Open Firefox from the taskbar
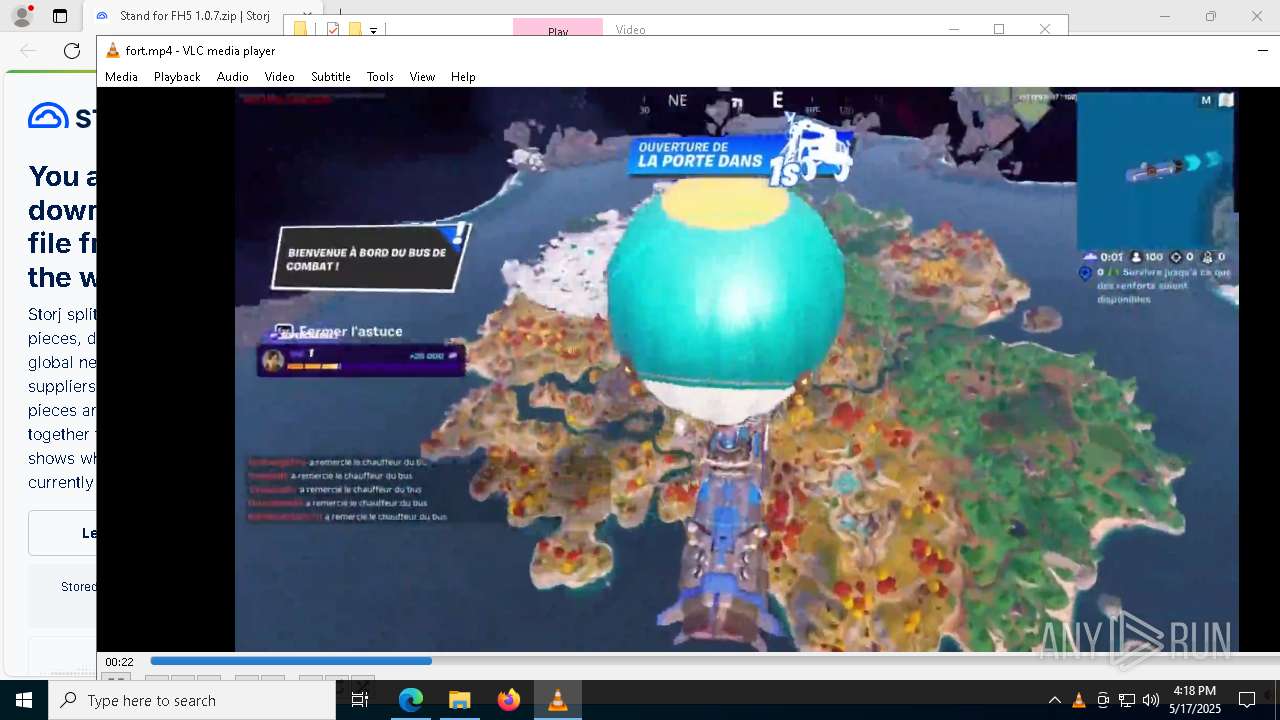Screen dimensions: 1280x720 [508, 700]
